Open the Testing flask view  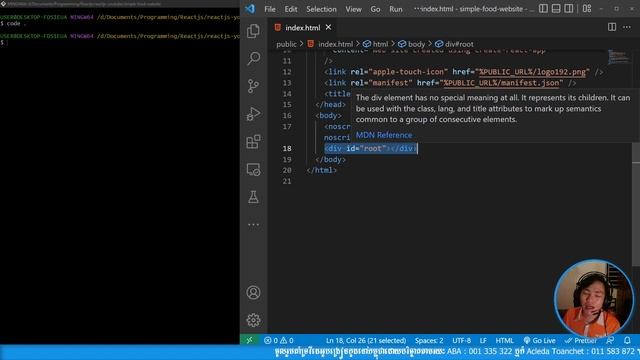click(x=253, y=197)
